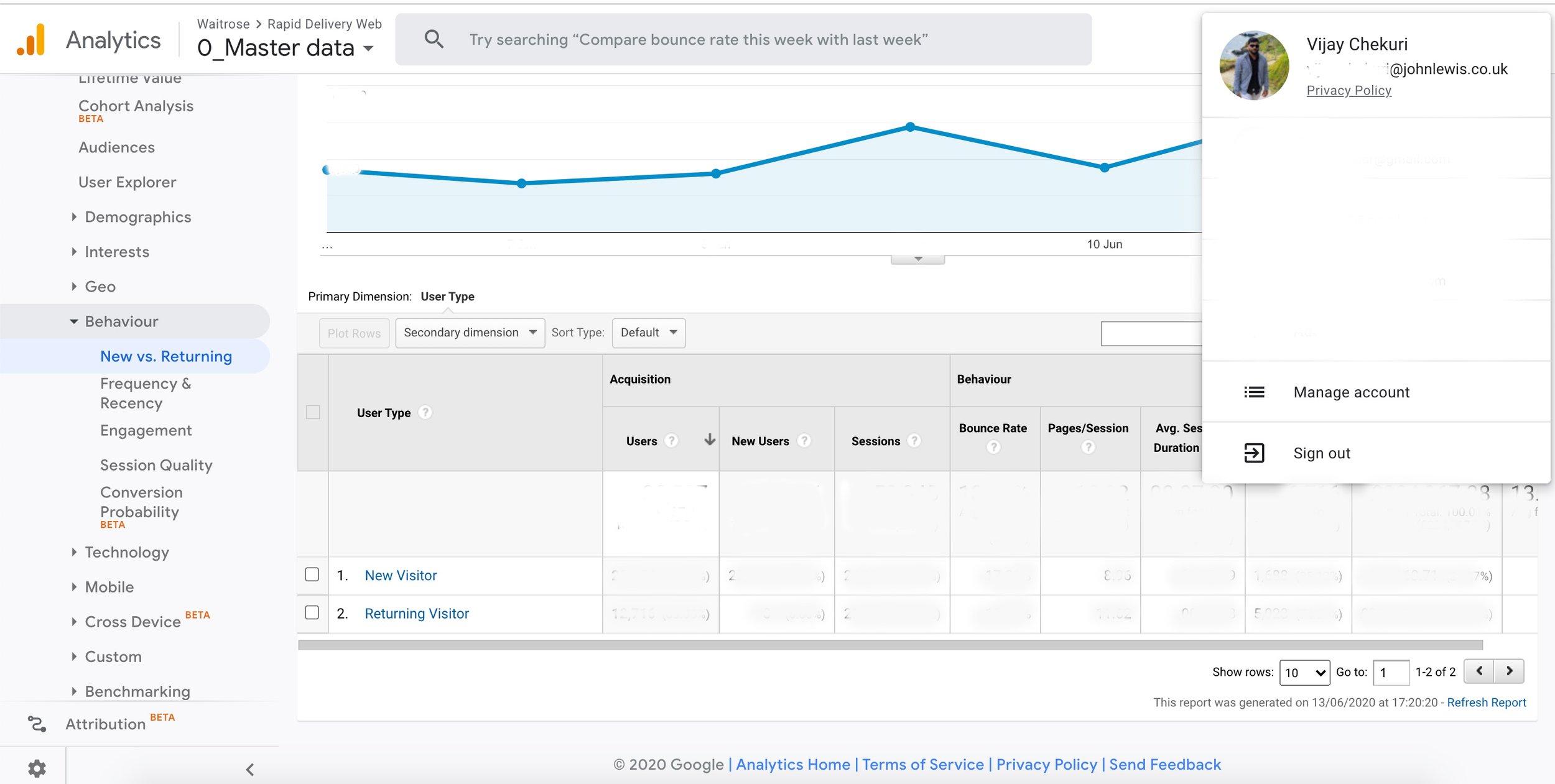The width and height of the screenshot is (1555, 784).
Task: Select New vs. Returning report
Action: click(166, 356)
